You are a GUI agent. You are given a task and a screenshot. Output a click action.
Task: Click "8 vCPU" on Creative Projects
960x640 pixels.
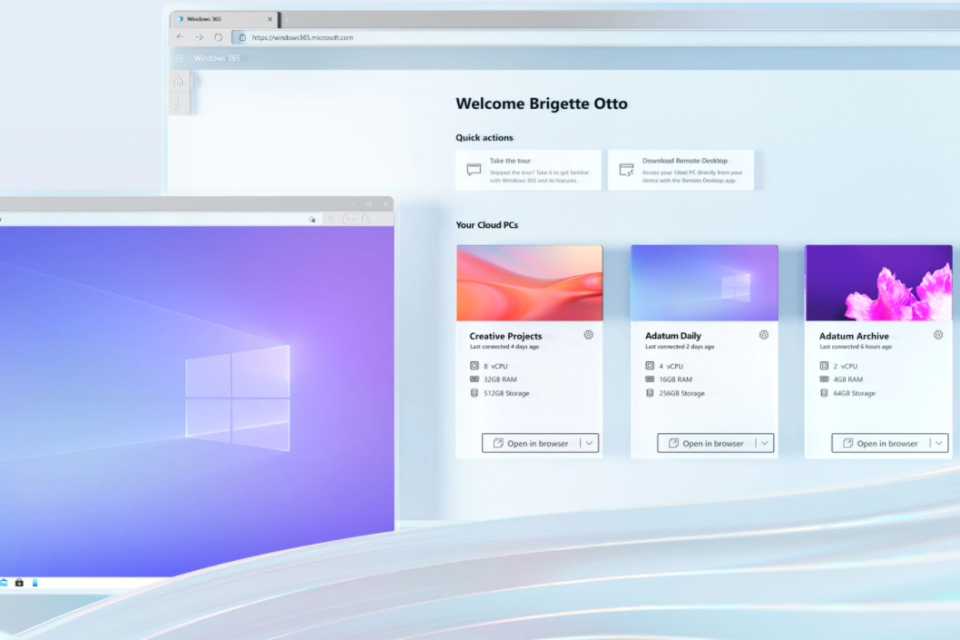pyautogui.click(x=495, y=366)
